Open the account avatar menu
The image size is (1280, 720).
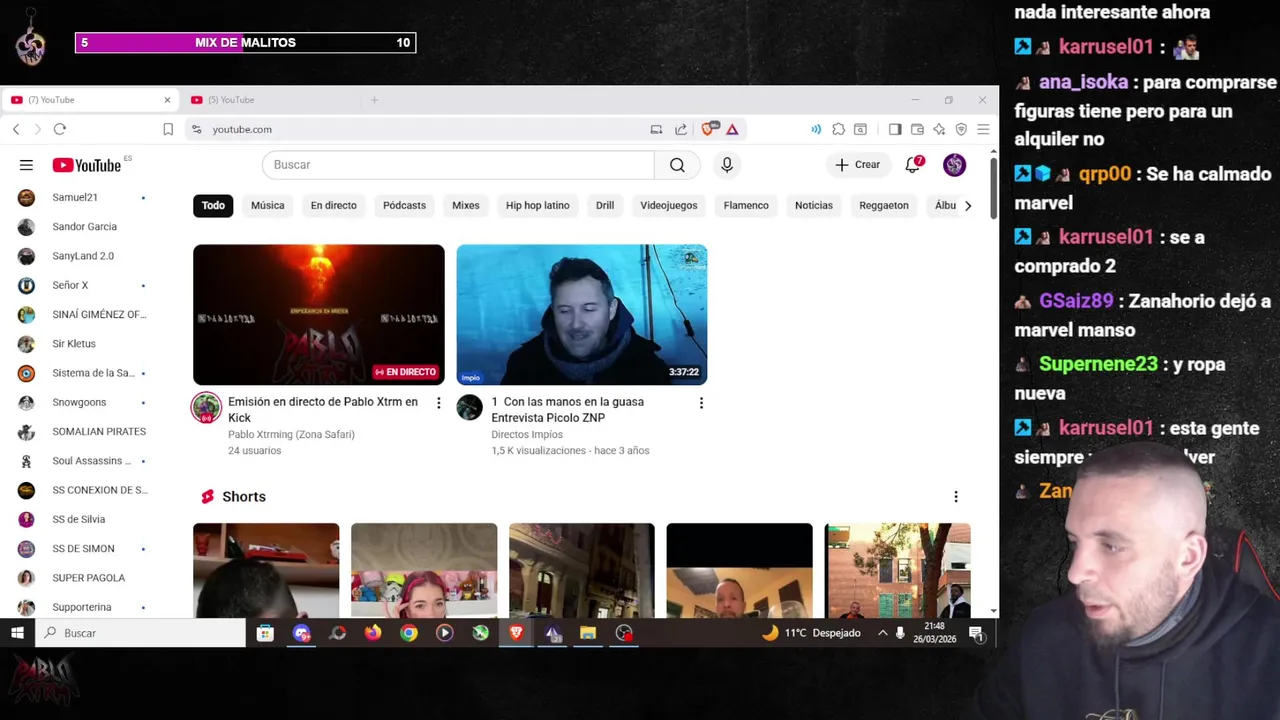(x=954, y=165)
